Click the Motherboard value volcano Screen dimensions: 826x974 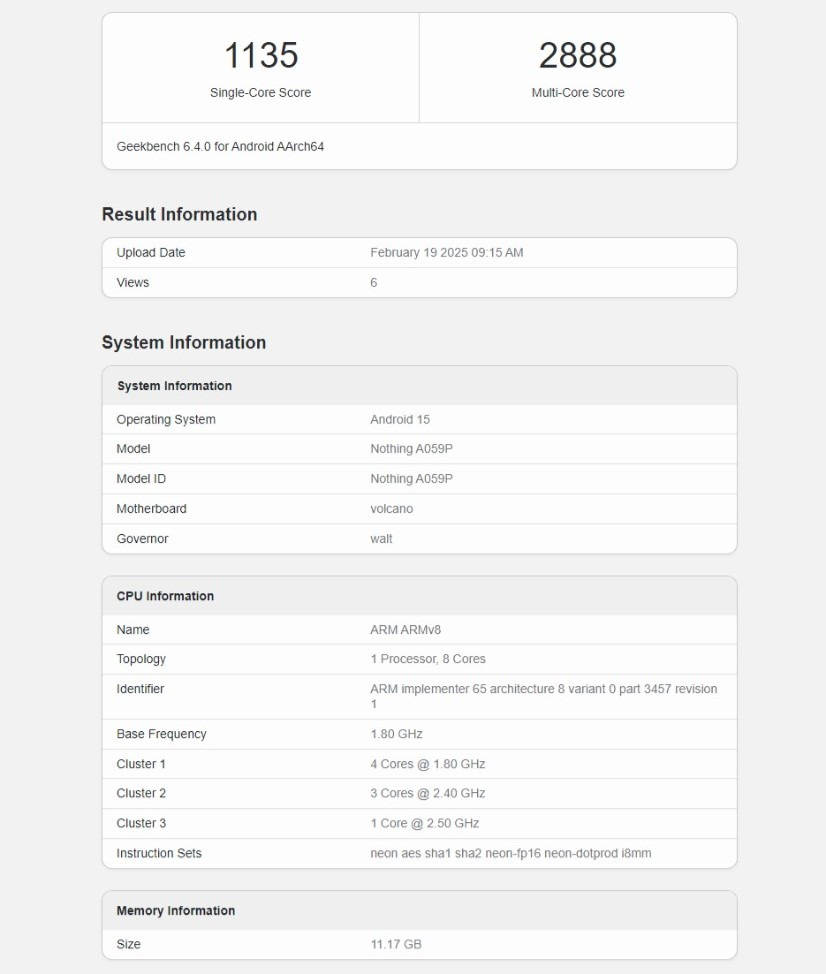(x=391, y=509)
